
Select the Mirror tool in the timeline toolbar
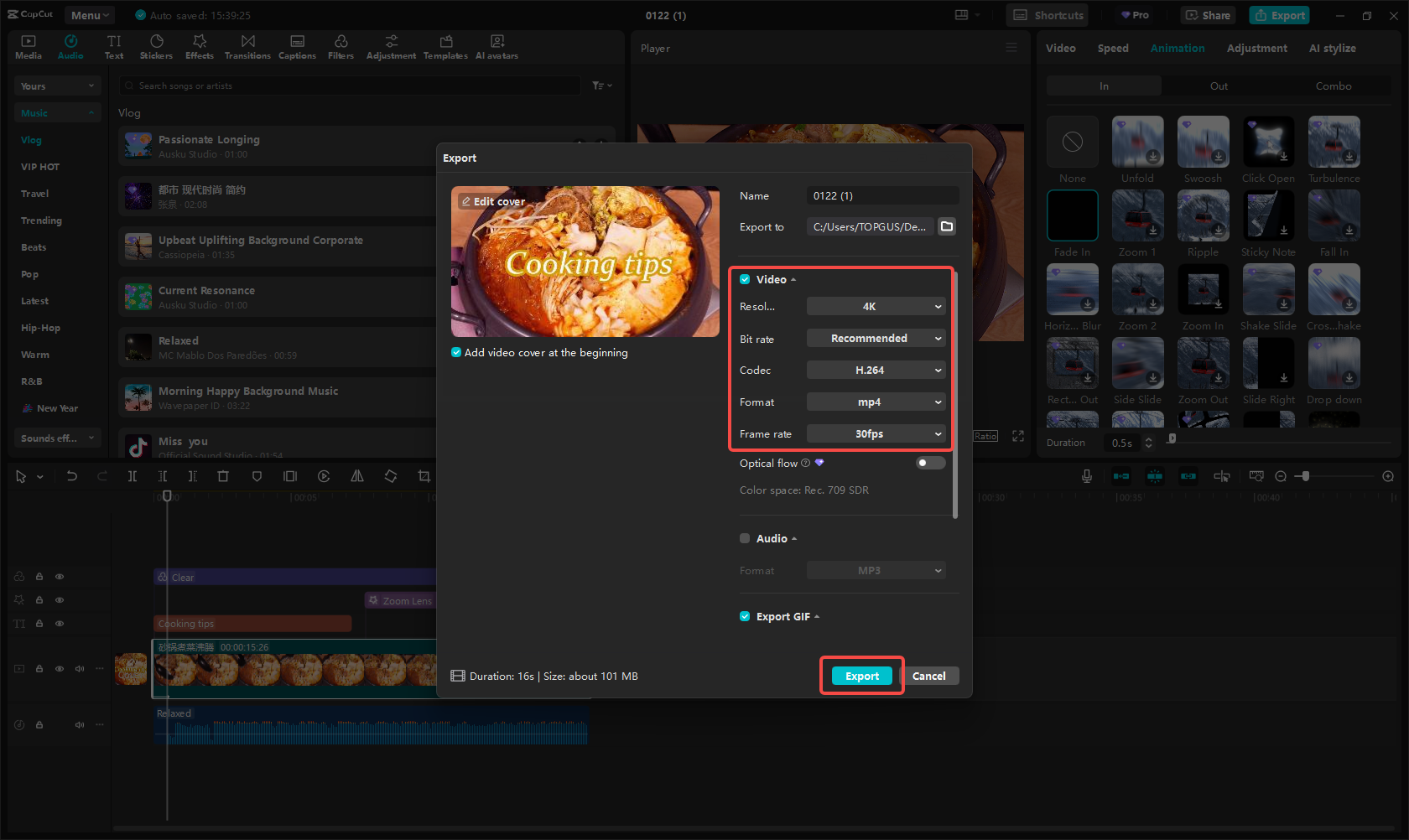pos(356,476)
